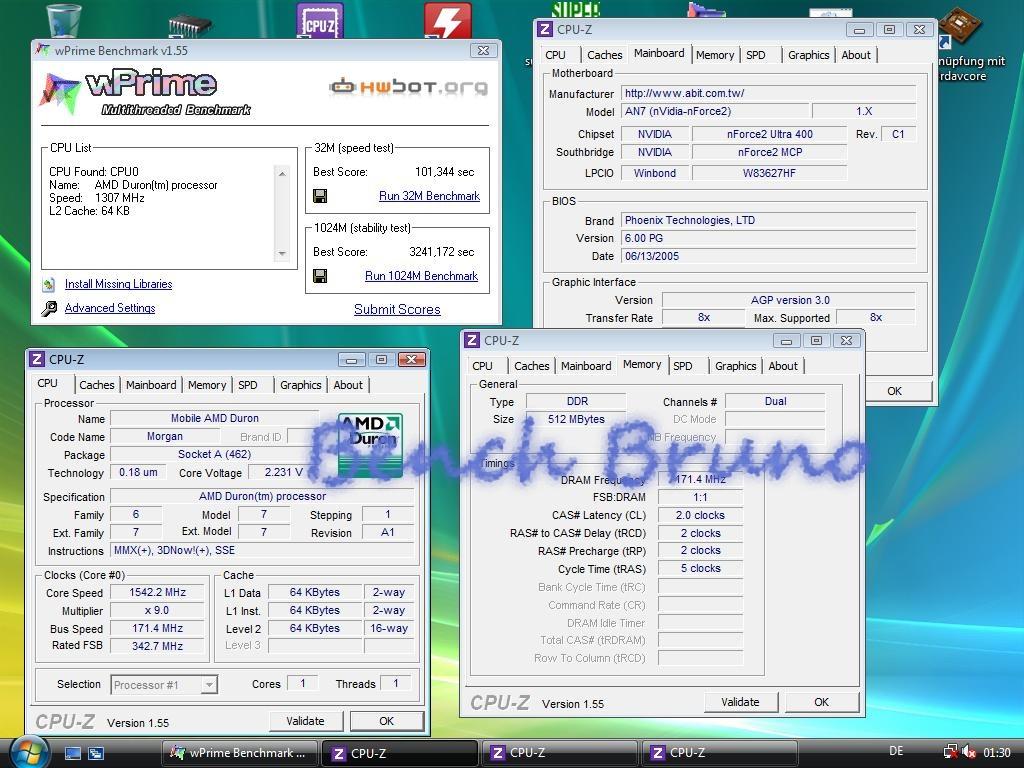
Task: Open Advanced Settings link
Action: 110,308
